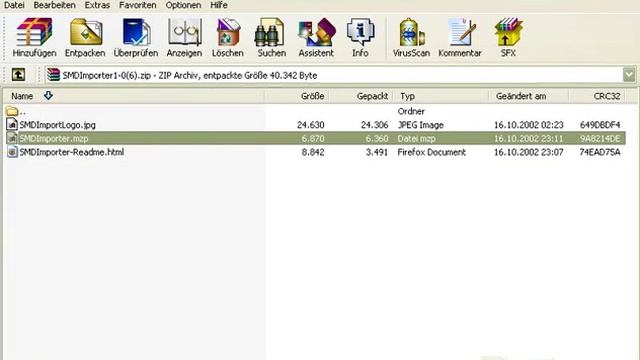Click CRC32 value 649DBDF4
The height and width of the screenshot is (360, 640).
(x=600, y=125)
